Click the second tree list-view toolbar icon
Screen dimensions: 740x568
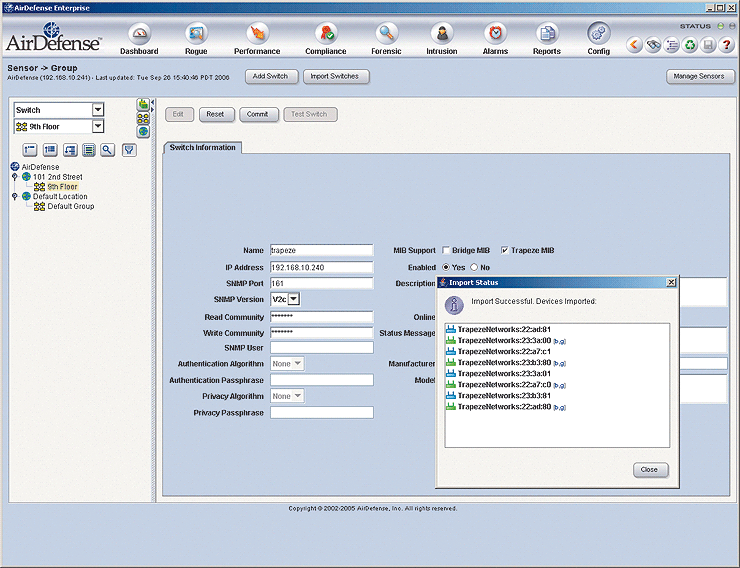click(50, 150)
